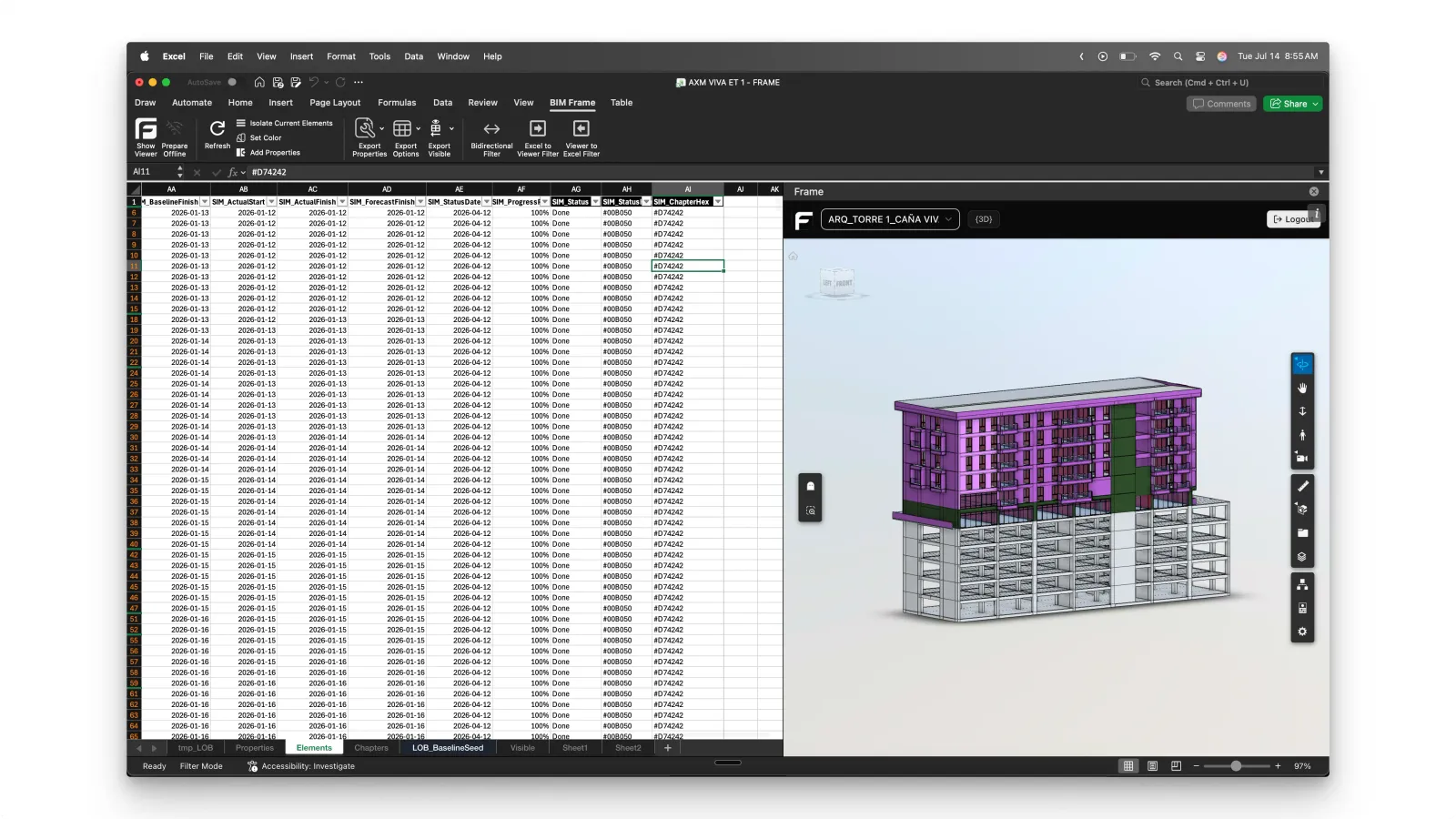Click the {3D} view button

pyautogui.click(x=984, y=219)
